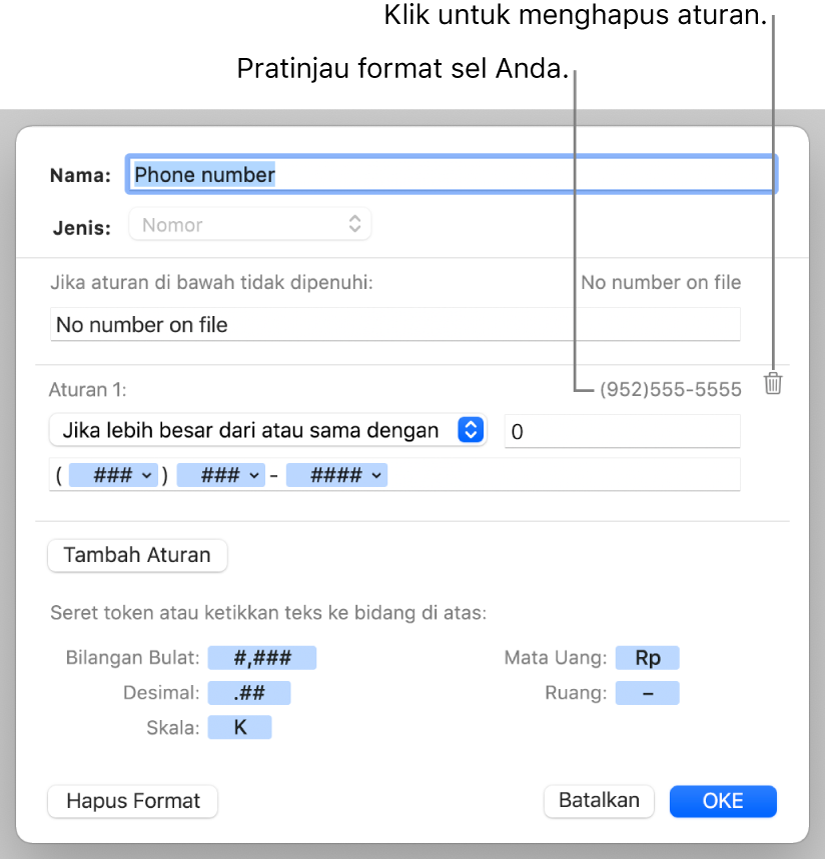Click the Nama field containing Phone number

(451, 175)
